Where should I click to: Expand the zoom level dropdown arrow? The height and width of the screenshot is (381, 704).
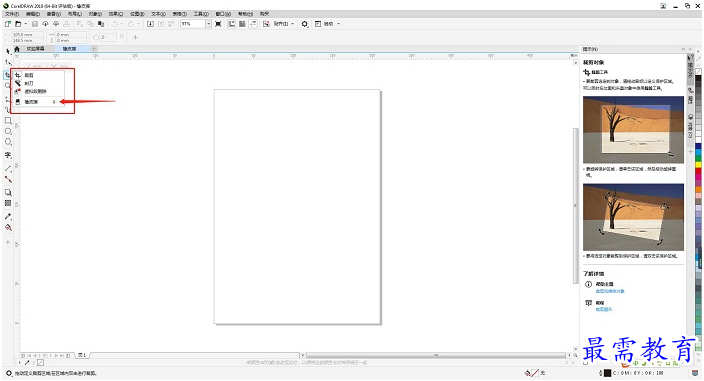click(208, 24)
